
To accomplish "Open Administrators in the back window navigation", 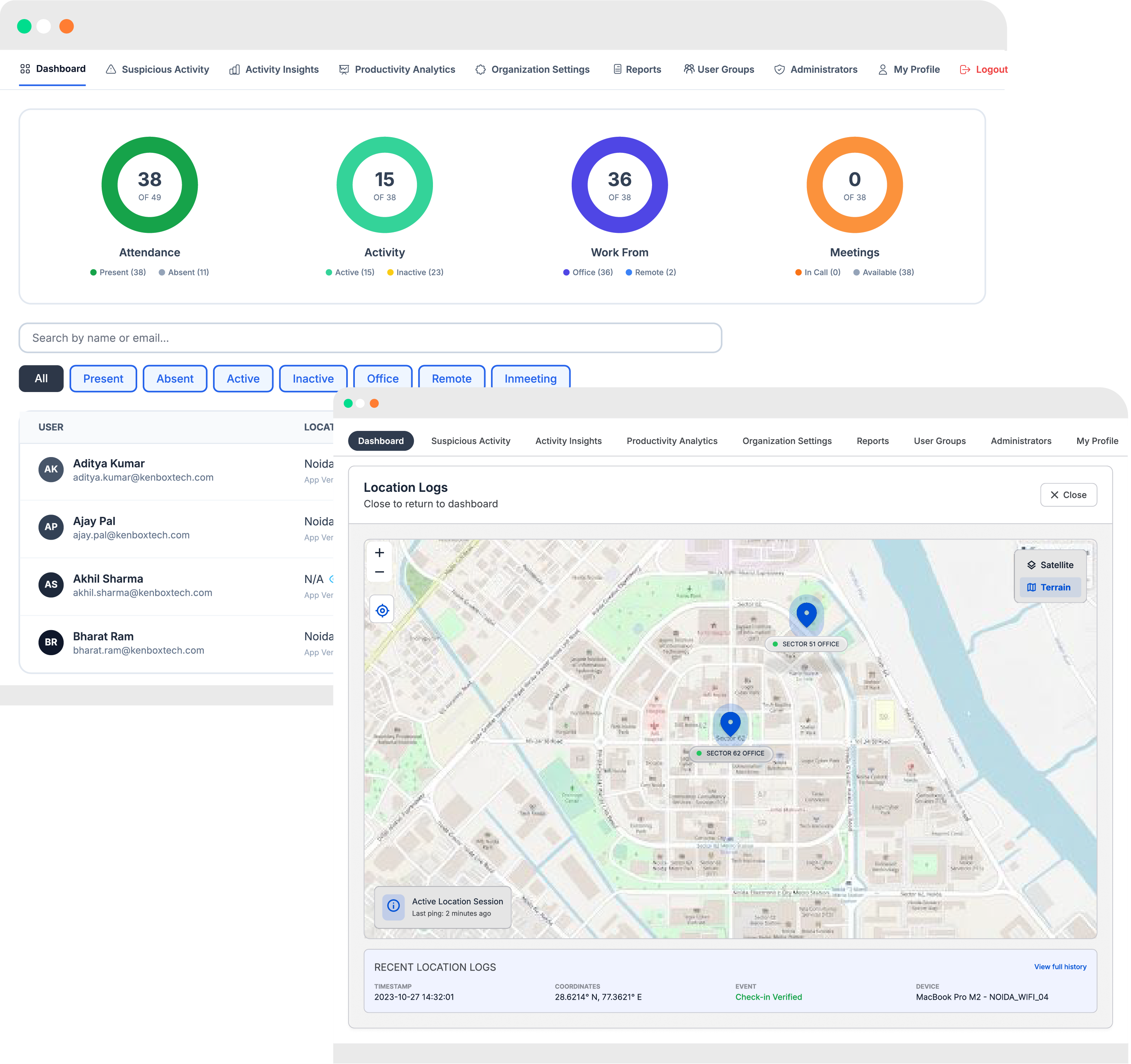I will 816,70.
